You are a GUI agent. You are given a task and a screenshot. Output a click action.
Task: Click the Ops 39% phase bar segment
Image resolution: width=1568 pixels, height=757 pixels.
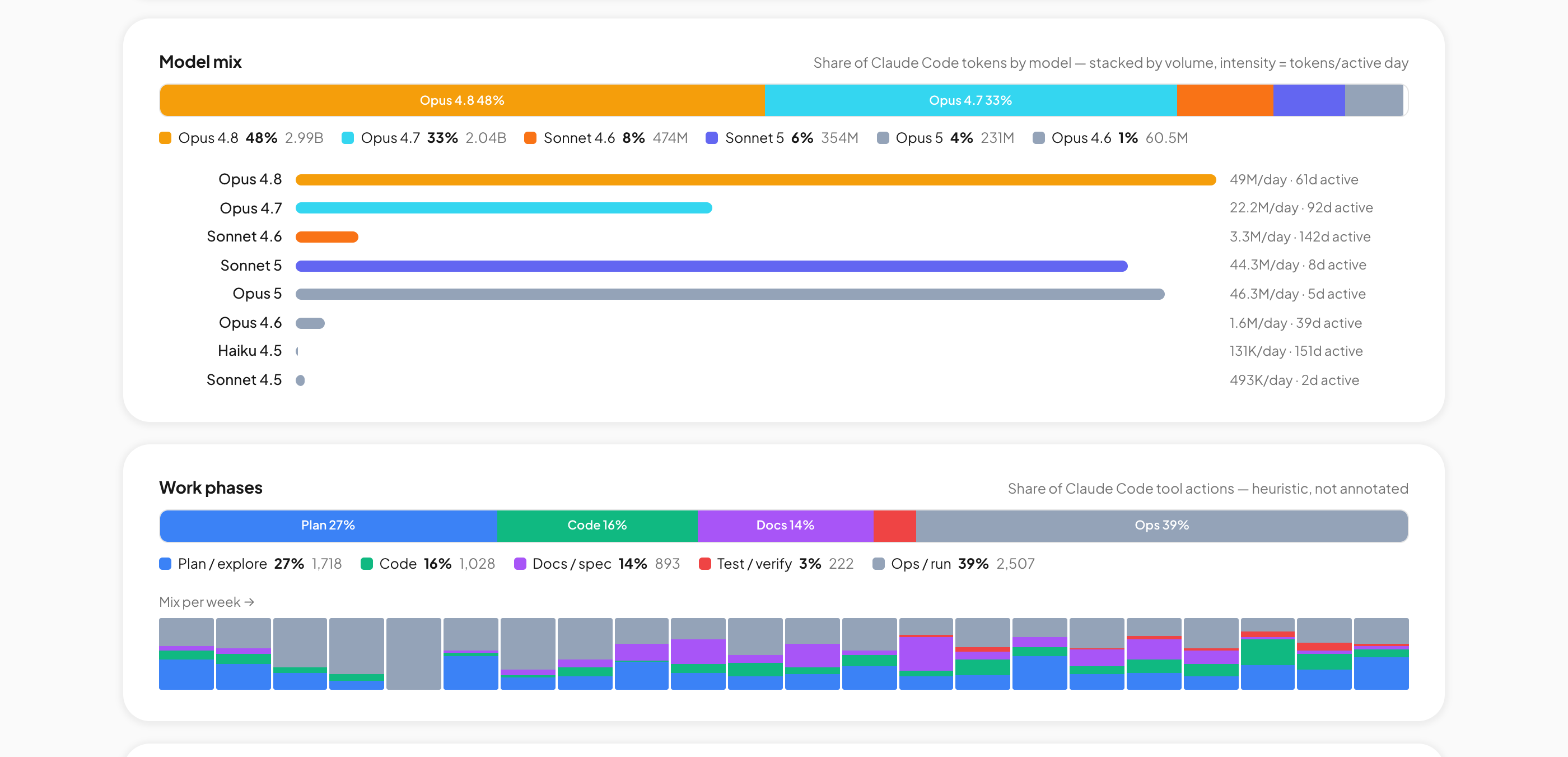click(x=1161, y=526)
